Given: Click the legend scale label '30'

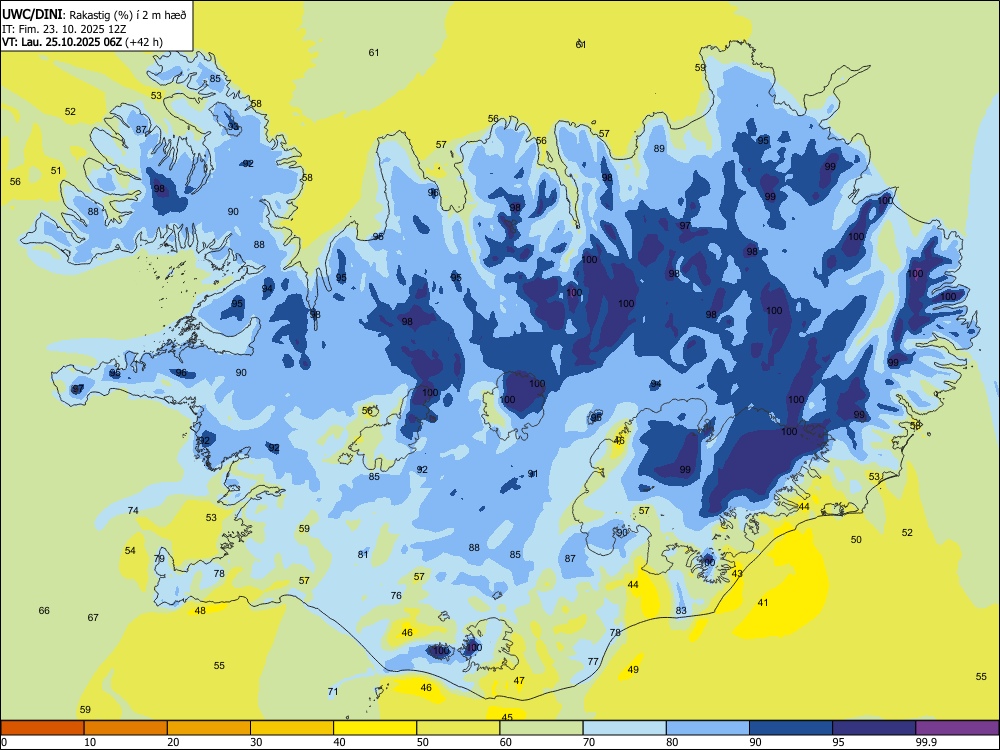Looking at the screenshot, I should pos(256,742).
